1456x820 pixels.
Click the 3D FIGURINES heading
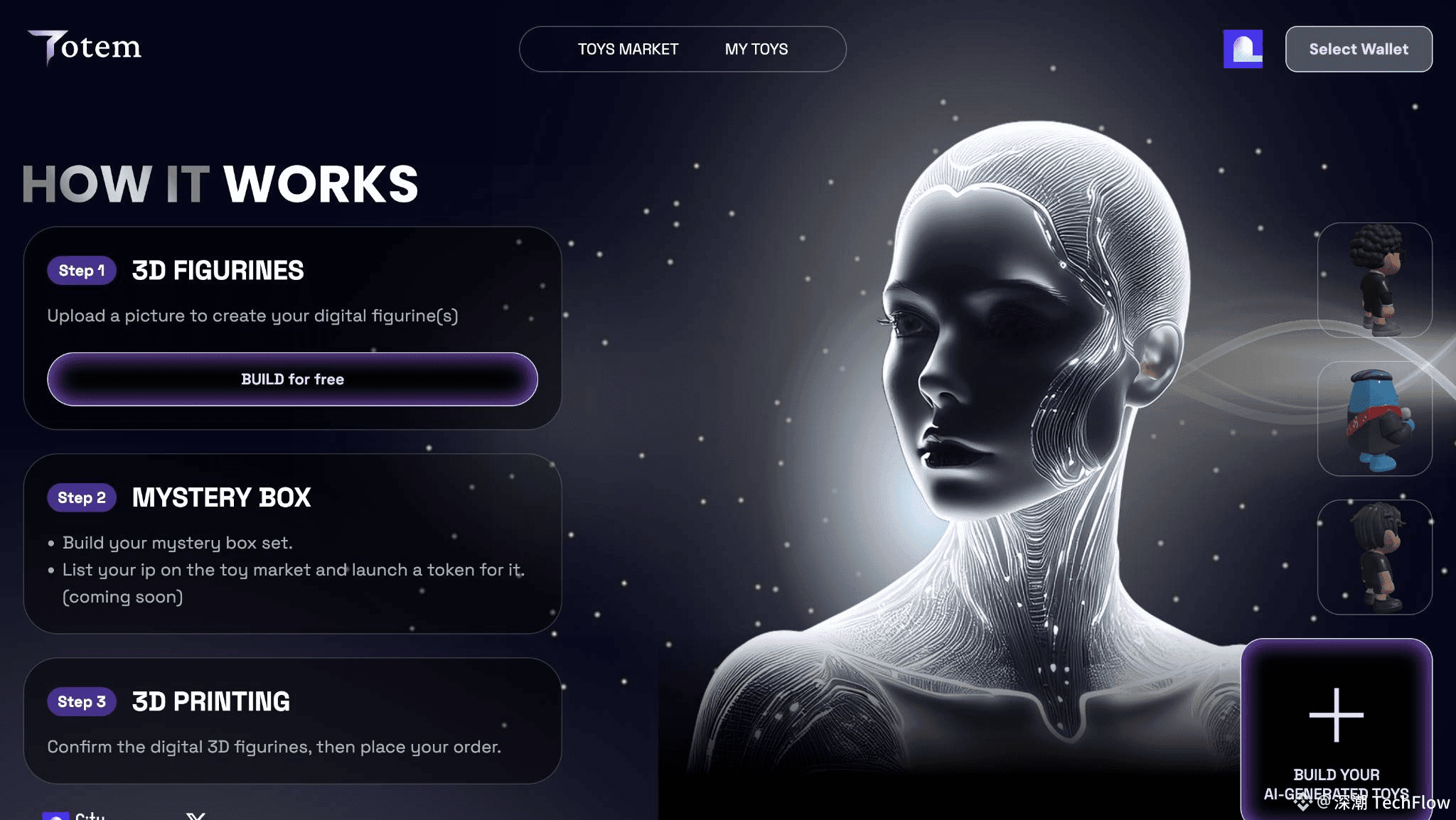(218, 271)
